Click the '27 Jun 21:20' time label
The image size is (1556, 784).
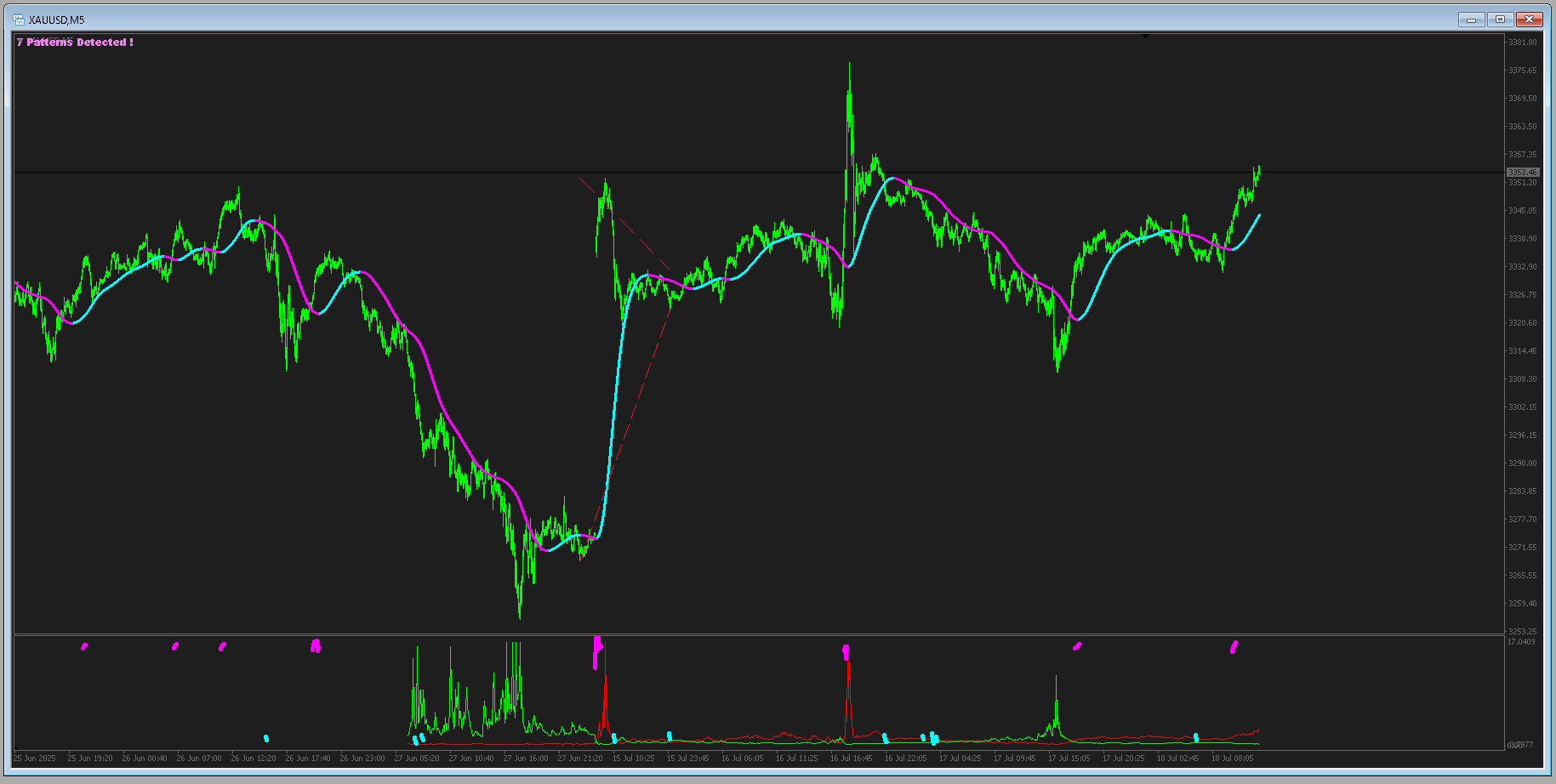click(x=580, y=758)
